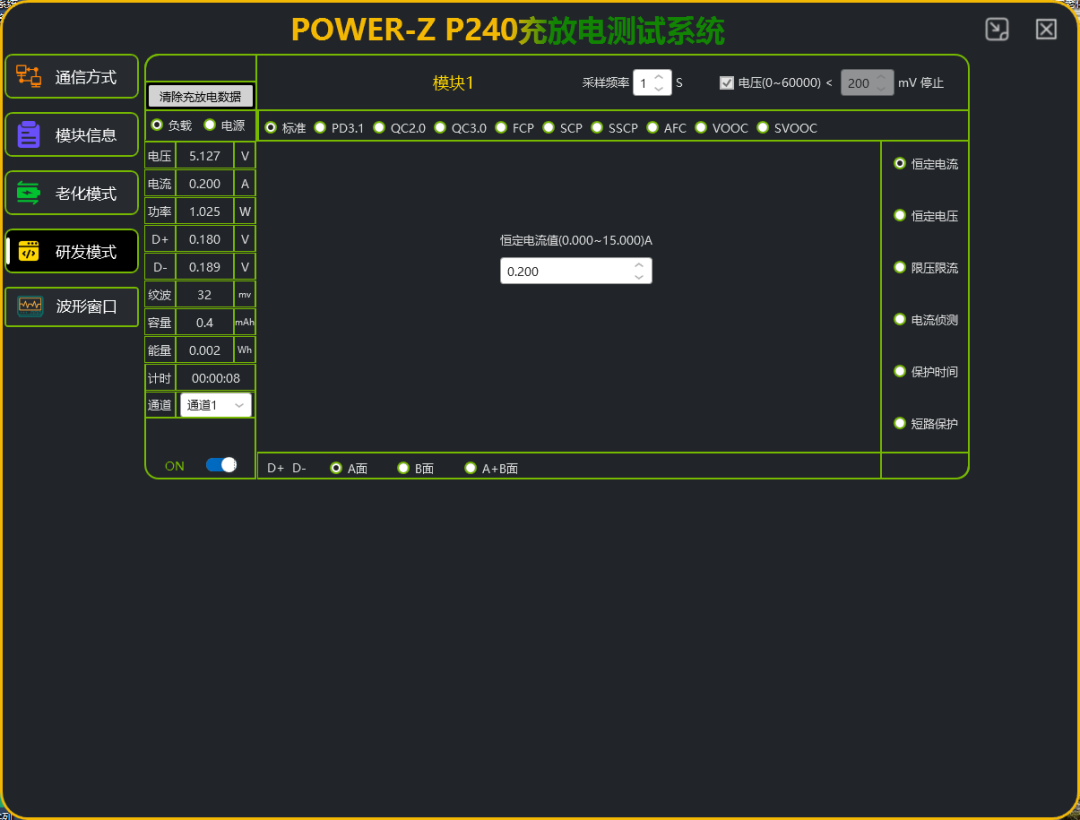Click the 能量 0.002 value

click(205, 350)
